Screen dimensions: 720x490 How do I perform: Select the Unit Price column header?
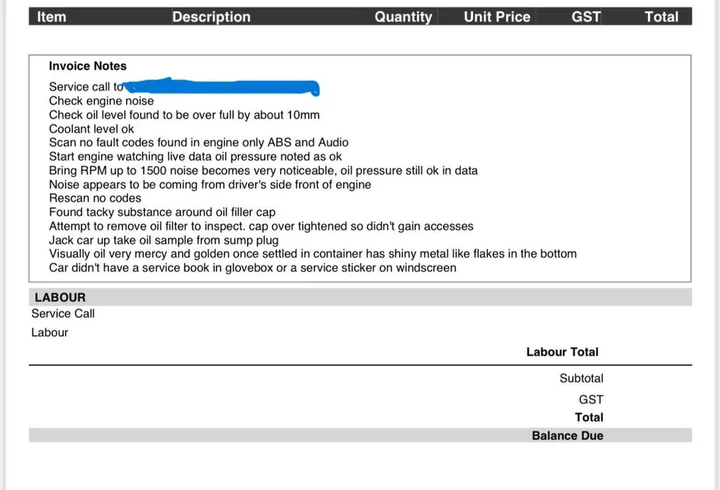point(497,17)
